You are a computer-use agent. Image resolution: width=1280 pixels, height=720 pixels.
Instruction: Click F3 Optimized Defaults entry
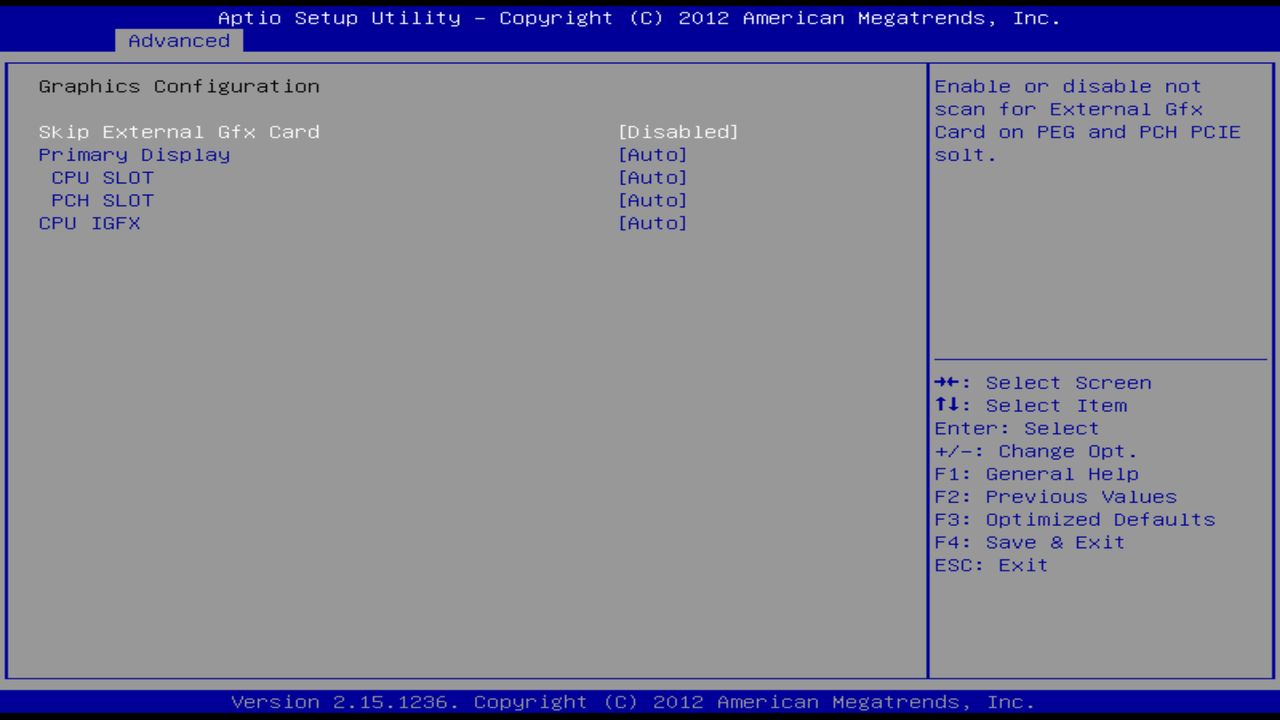(x=1075, y=519)
